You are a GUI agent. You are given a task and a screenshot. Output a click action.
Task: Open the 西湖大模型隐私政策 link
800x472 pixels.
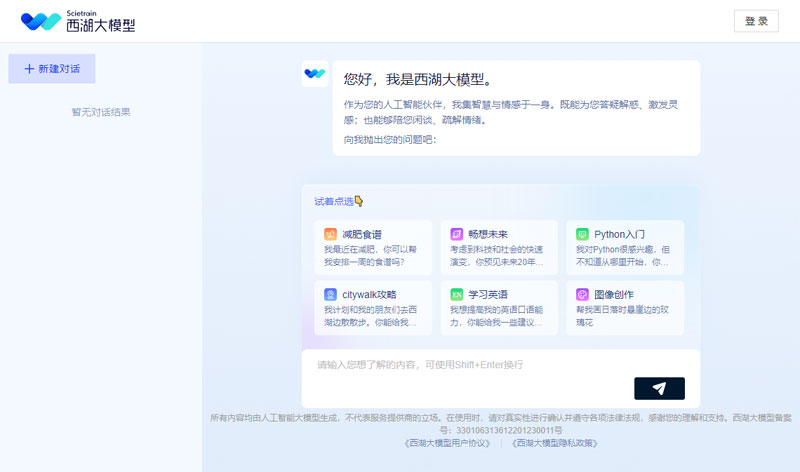[x=554, y=442]
